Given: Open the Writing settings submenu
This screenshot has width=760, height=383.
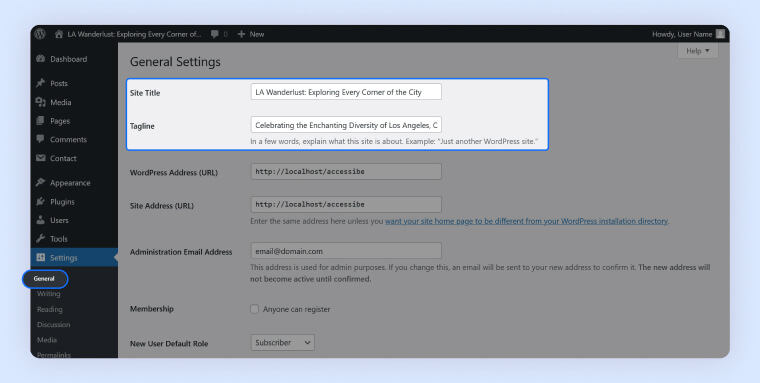Looking at the screenshot, I should click(48, 294).
